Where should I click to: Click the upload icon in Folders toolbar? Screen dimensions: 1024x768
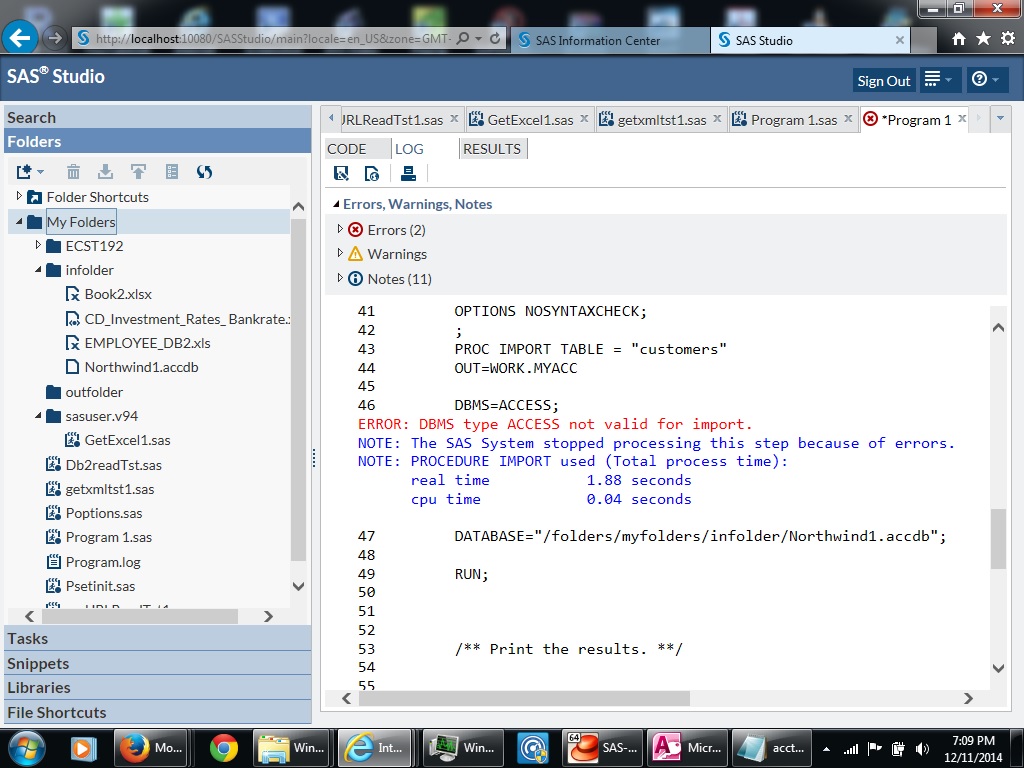138,172
